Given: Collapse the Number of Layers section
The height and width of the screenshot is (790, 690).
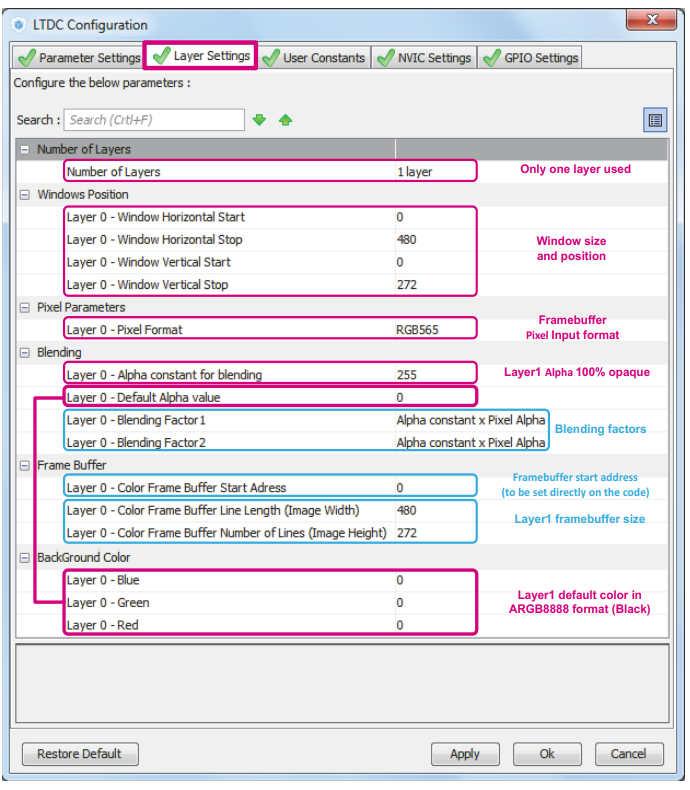Looking at the screenshot, I should pyautogui.click(x=25, y=149).
